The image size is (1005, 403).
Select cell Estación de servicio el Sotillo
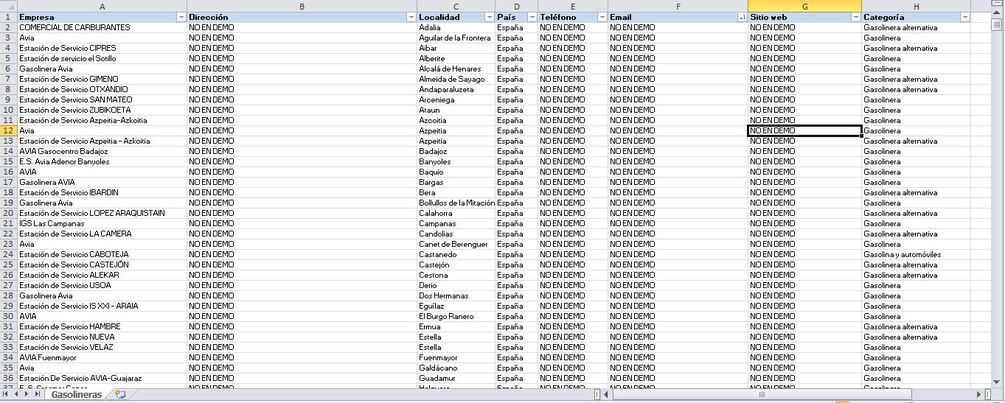(x=102, y=58)
